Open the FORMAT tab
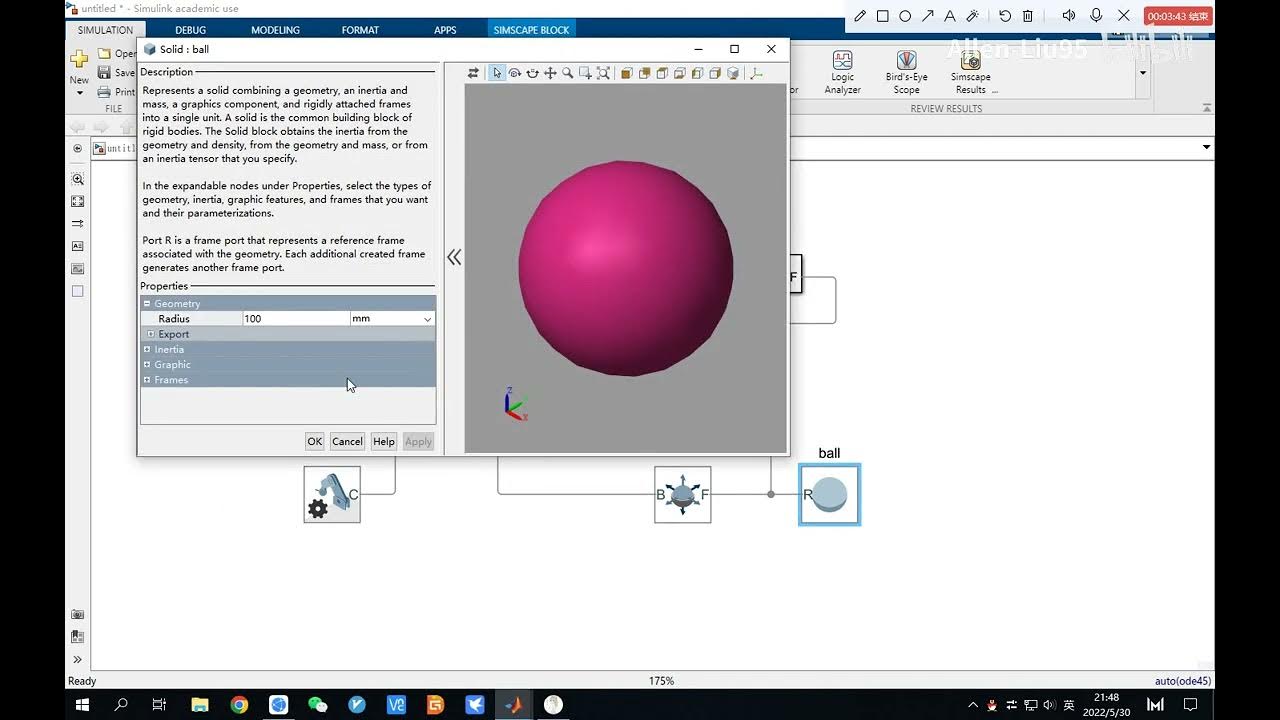 360,30
